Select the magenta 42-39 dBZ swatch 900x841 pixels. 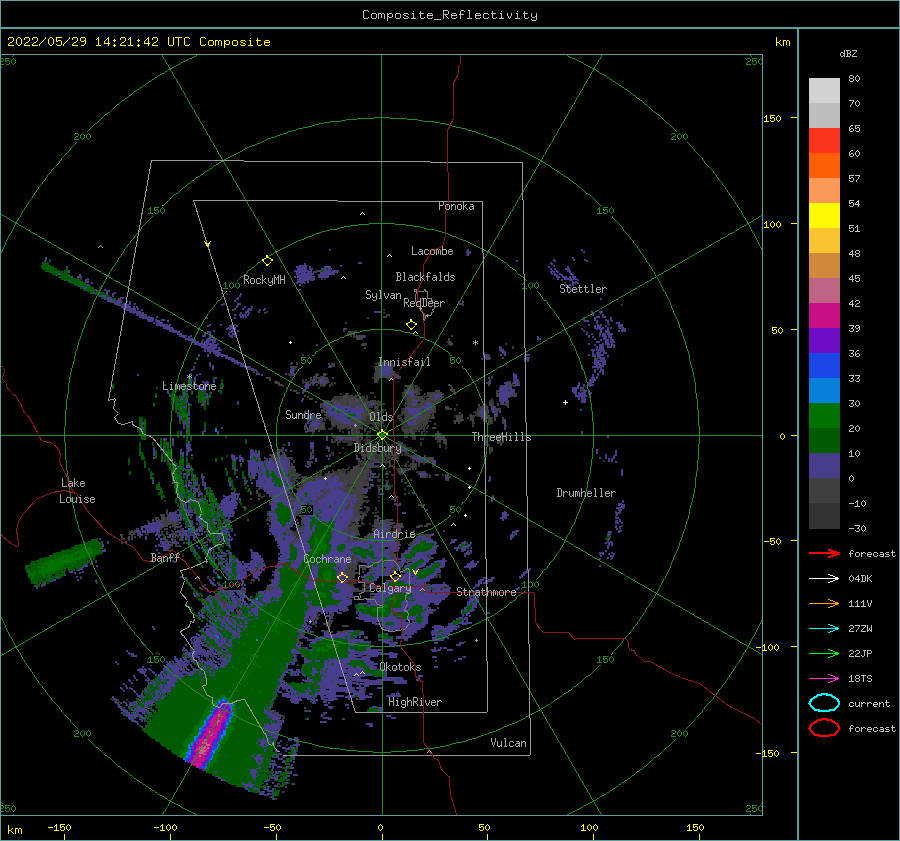coord(824,316)
